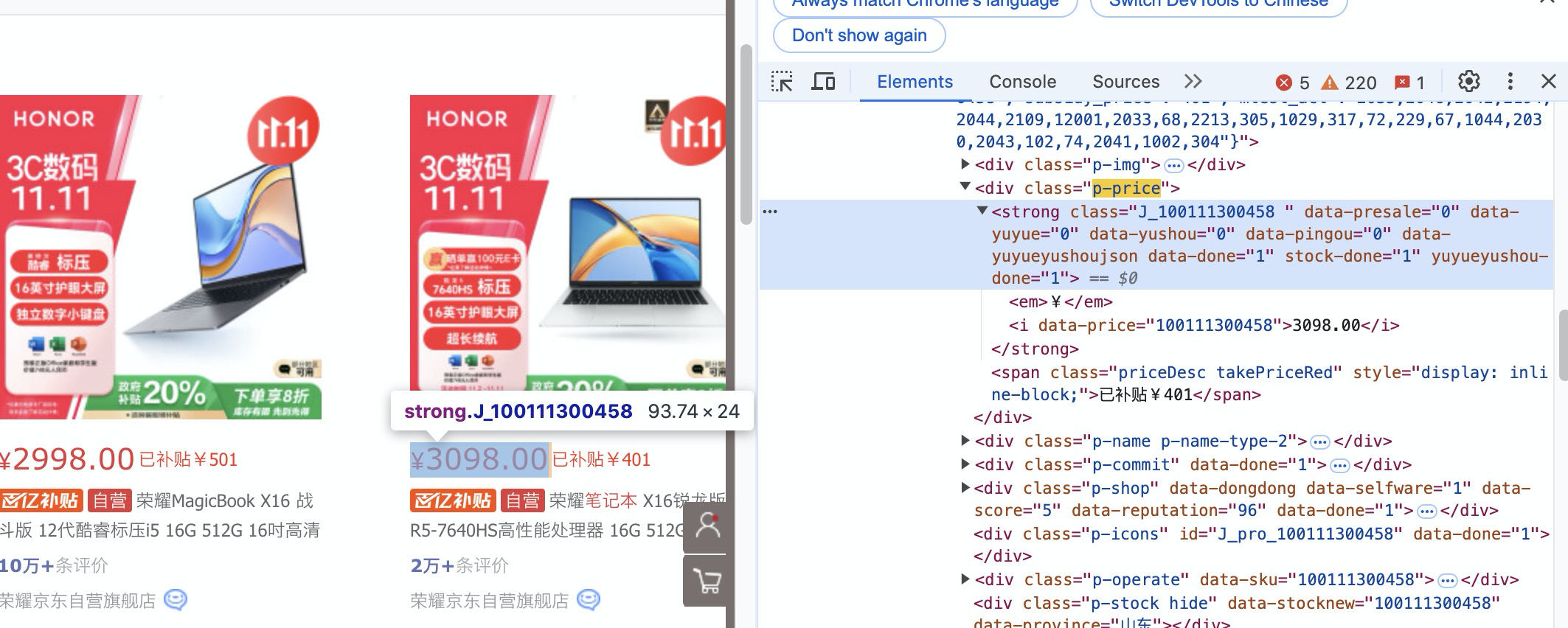Expand the p-operate div node
This screenshot has width=1568, height=628.
pos(965,579)
